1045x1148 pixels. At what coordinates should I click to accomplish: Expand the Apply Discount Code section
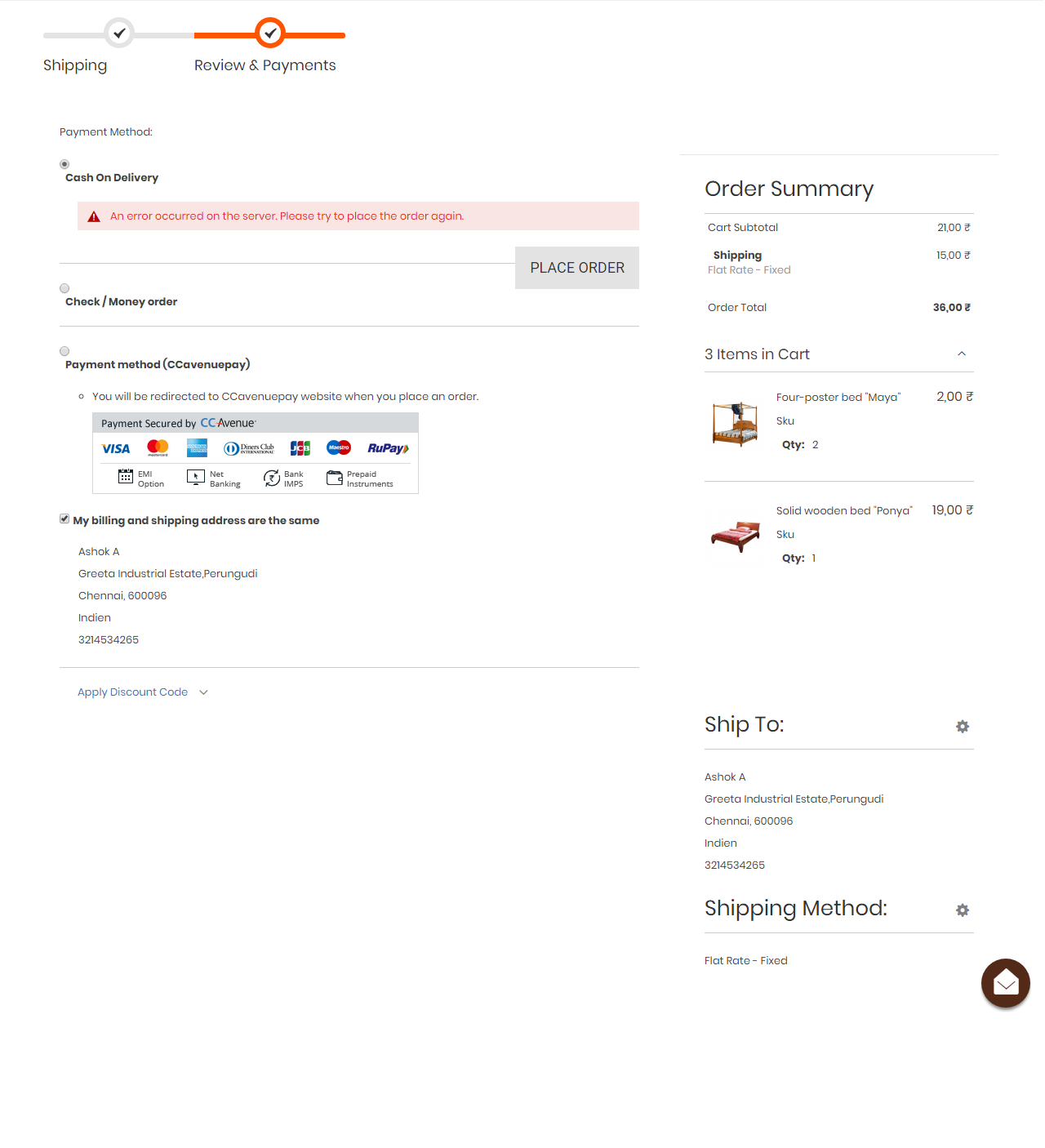click(x=132, y=692)
